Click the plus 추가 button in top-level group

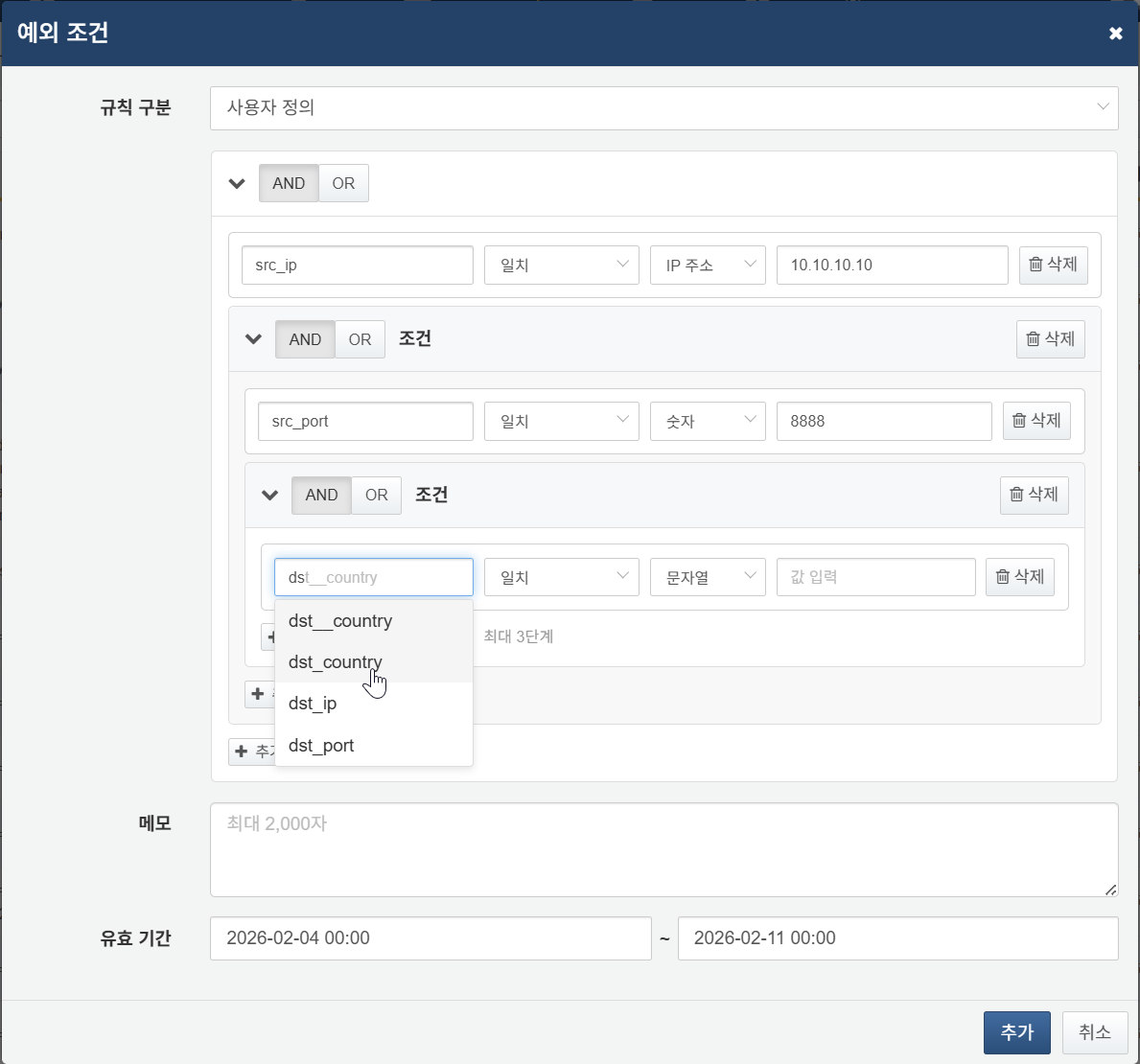pyautogui.click(x=251, y=752)
